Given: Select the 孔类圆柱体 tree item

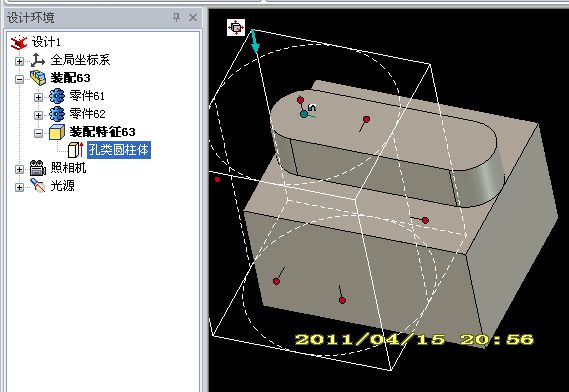Looking at the screenshot, I should click(x=119, y=150).
